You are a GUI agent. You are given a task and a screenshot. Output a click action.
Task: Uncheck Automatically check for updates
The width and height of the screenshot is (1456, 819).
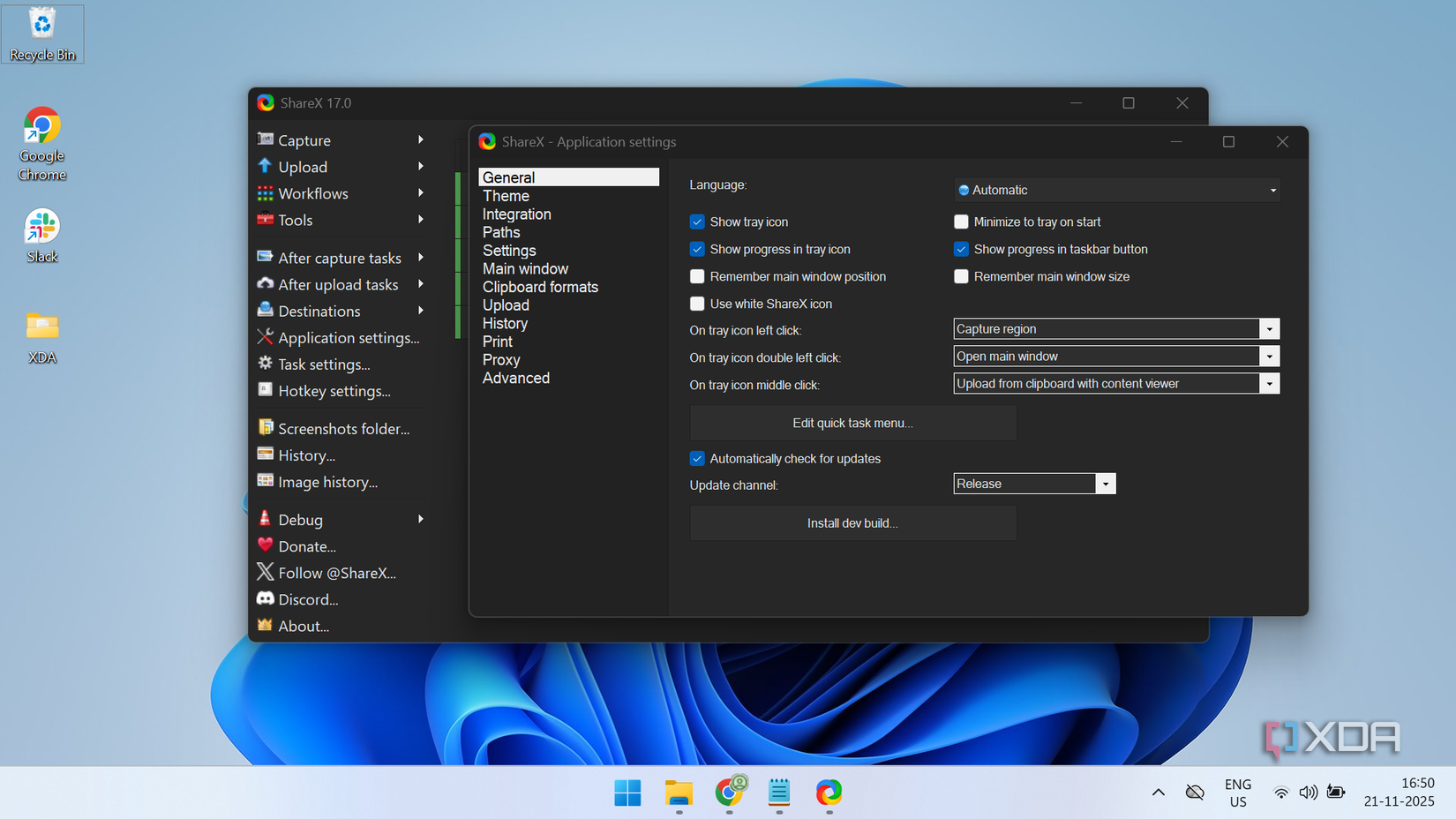pyautogui.click(x=697, y=458)
